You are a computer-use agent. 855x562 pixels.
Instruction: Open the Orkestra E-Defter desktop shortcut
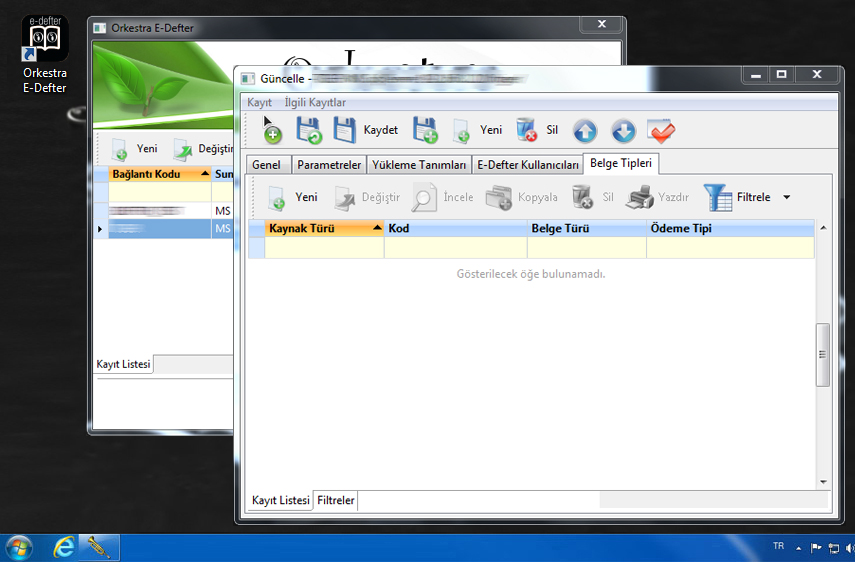45,54
